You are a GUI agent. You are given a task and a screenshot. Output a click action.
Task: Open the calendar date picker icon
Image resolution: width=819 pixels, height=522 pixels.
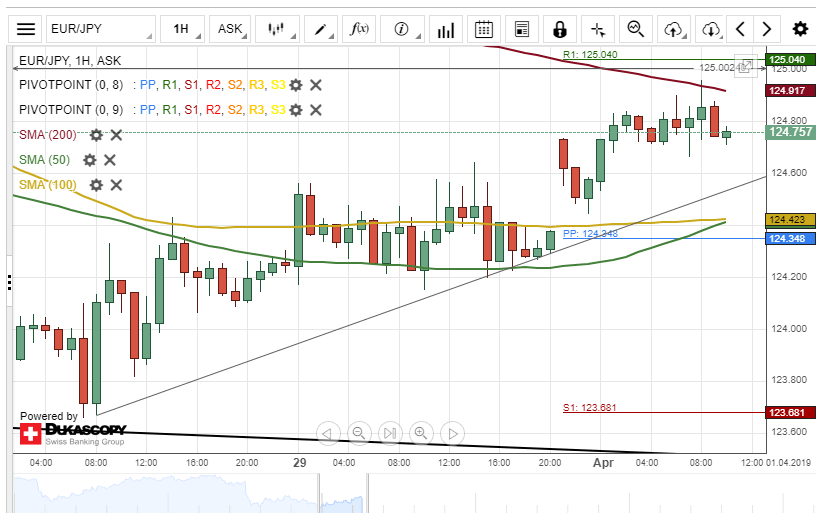(484, 29)
